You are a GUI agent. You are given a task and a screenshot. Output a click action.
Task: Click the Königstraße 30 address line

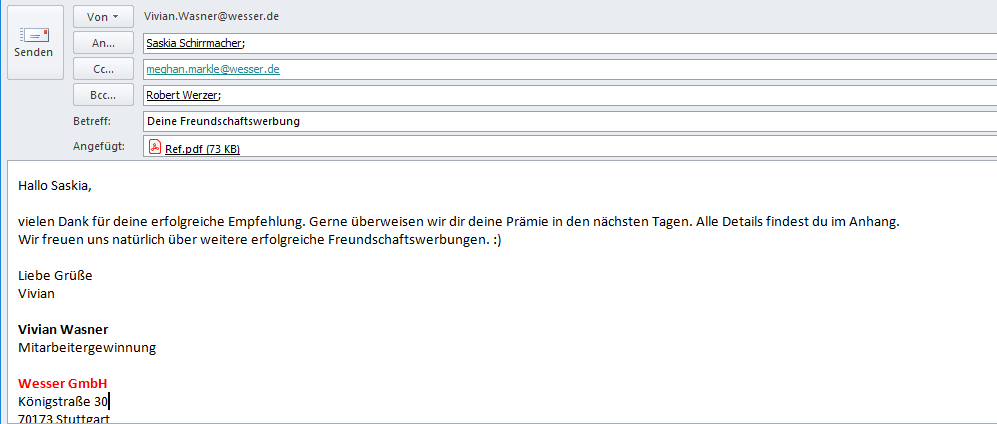pyautogui.click(x=64, y=402)
